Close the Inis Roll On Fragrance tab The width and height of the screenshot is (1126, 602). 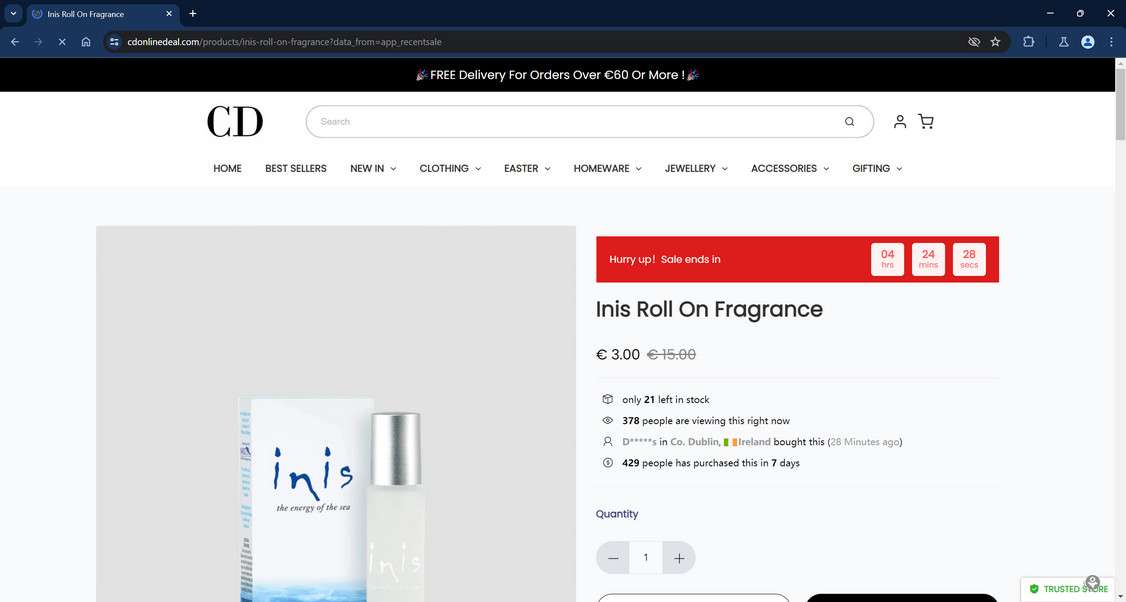click(169, 14)
